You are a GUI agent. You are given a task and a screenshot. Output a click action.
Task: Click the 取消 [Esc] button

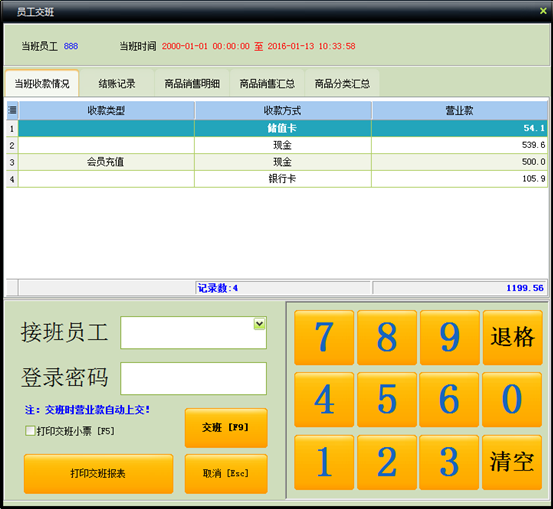(x=226, y=473)
